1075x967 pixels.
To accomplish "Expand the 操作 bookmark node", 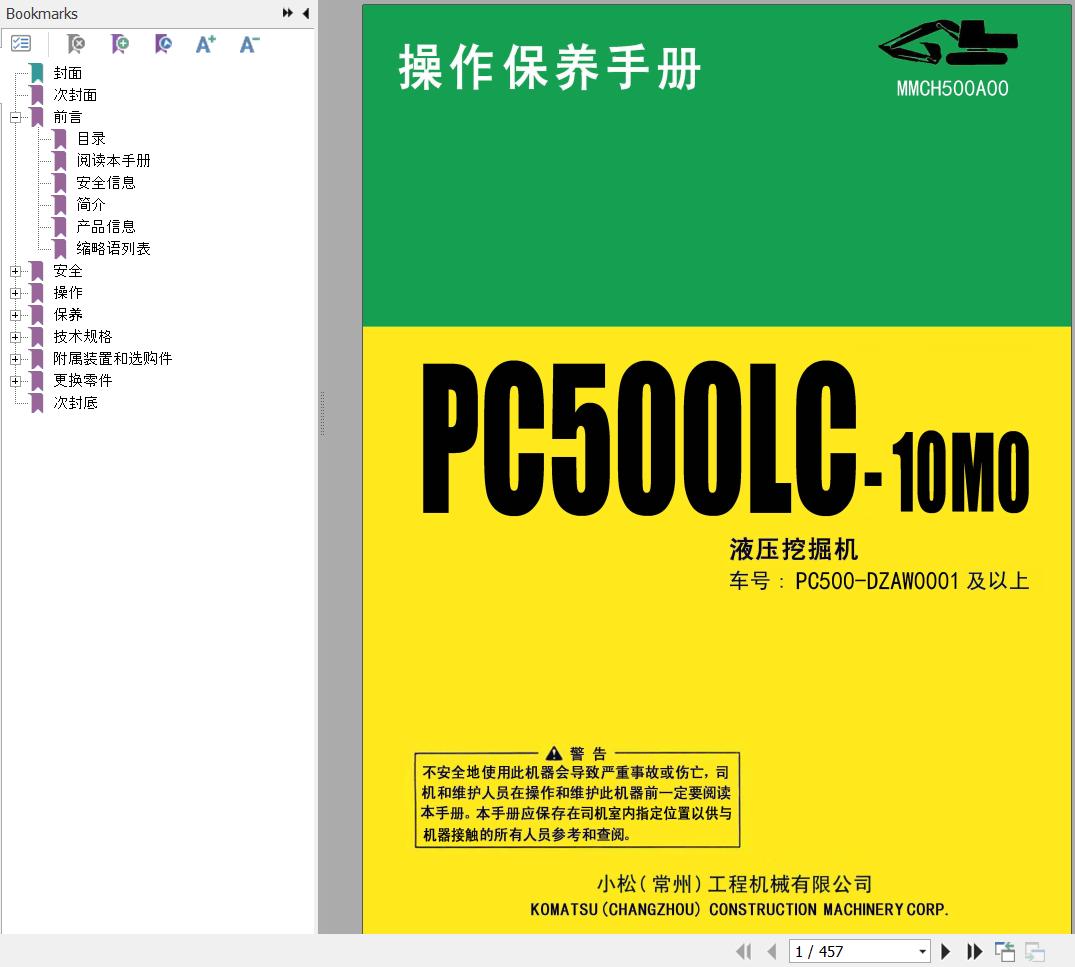I will [15, 293].
